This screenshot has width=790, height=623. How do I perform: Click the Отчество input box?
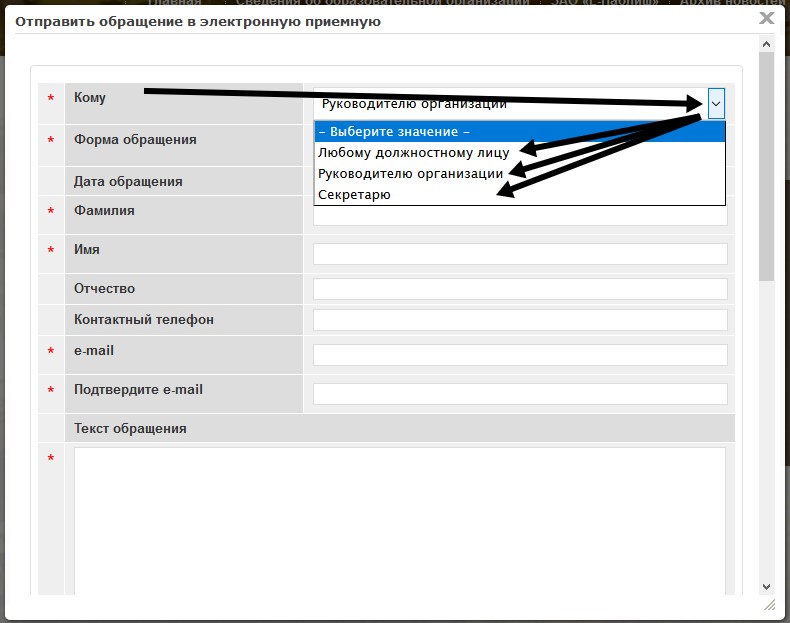tap(520, 289)
